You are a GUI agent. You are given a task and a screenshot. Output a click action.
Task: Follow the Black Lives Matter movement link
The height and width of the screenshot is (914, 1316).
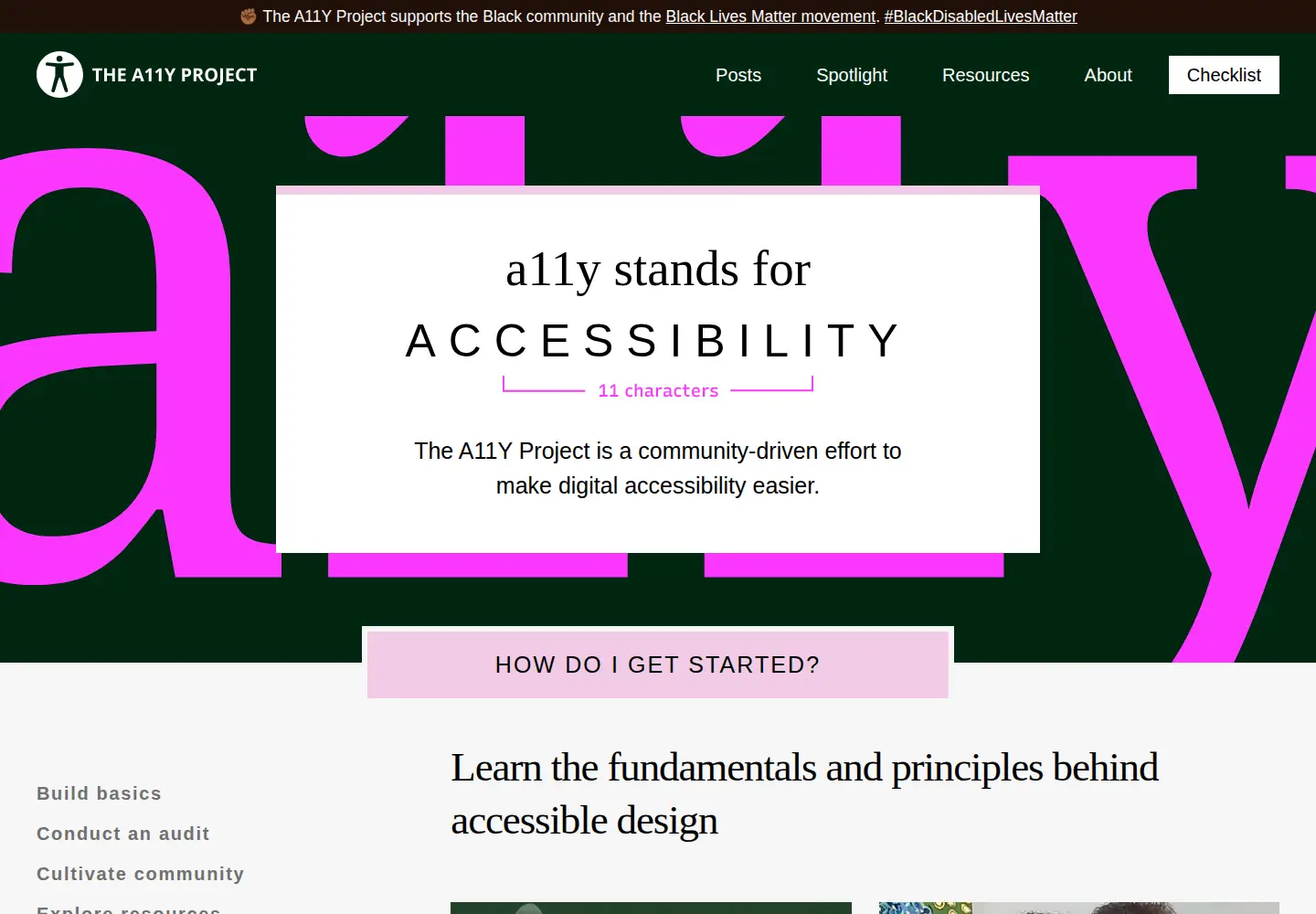pyautogui.click(x=770, y=16)
